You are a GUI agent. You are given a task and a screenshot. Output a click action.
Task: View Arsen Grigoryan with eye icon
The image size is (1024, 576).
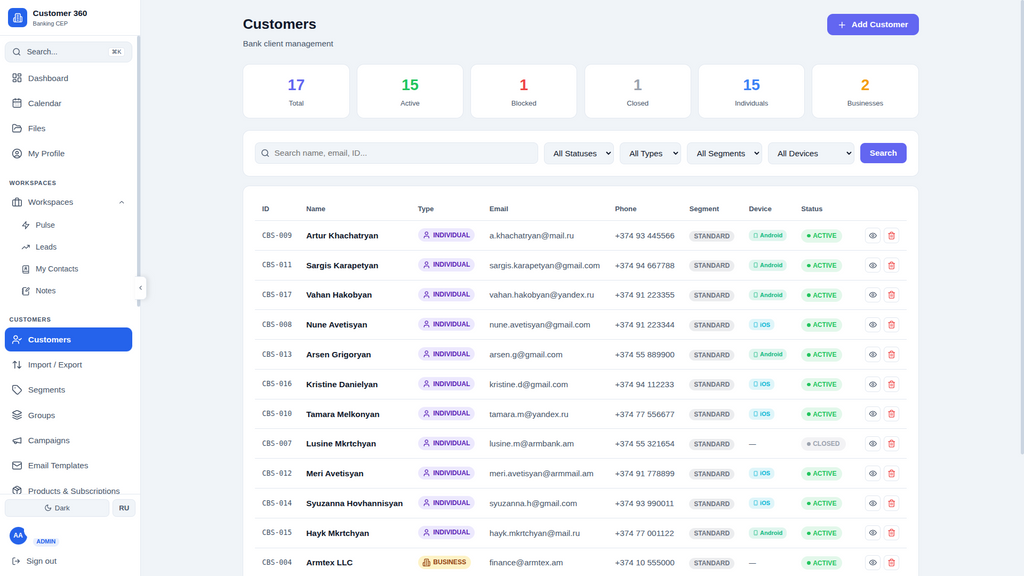[x=872, y=355]
